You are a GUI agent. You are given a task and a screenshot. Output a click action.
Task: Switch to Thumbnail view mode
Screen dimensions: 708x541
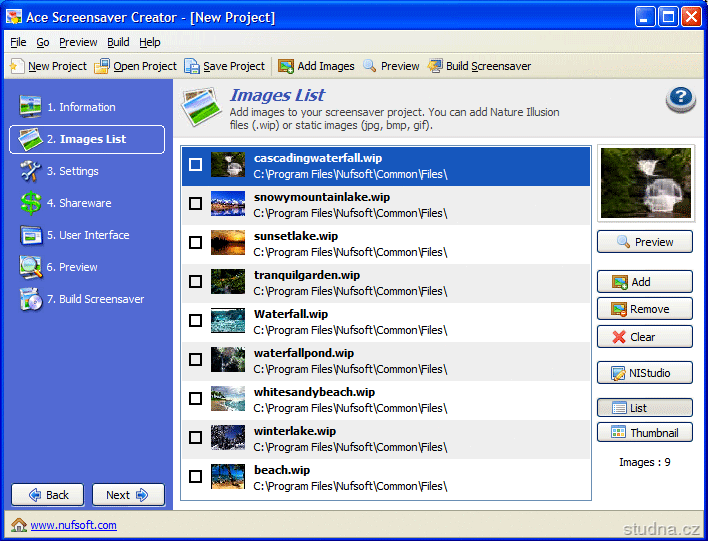tap(645, 433)
